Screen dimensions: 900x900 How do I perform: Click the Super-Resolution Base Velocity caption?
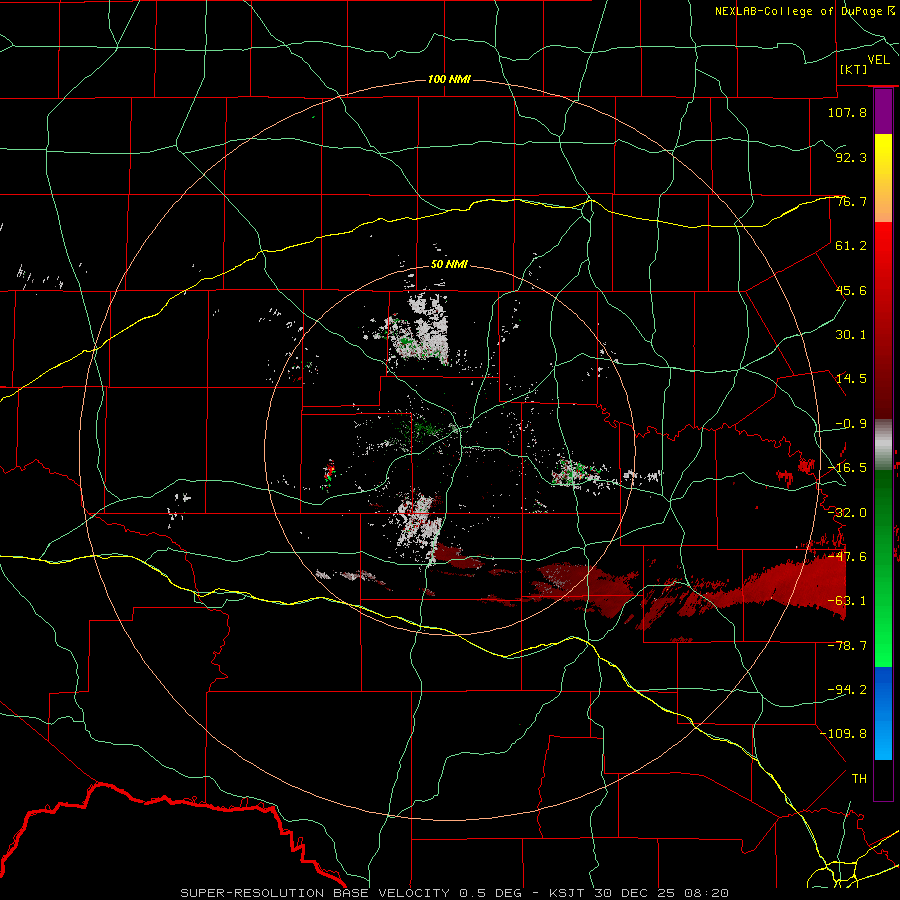[x=455, y=893]
